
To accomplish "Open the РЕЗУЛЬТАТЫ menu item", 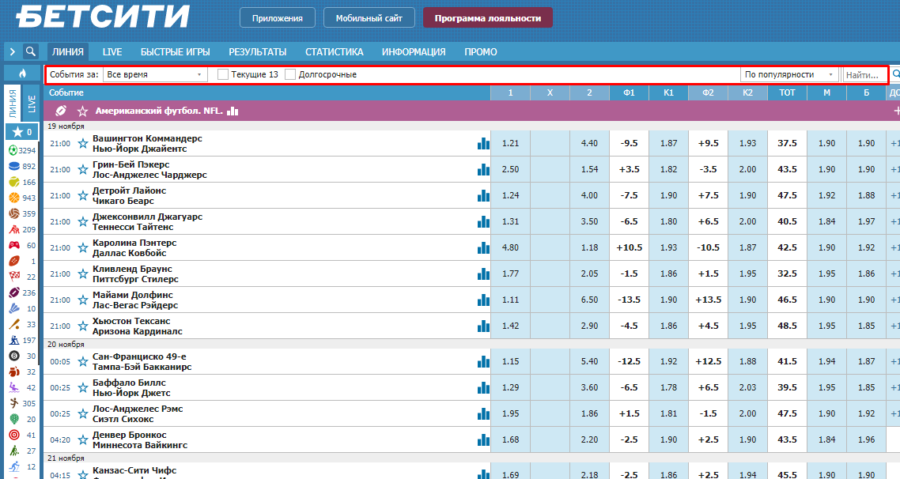I will coord(257,52).
